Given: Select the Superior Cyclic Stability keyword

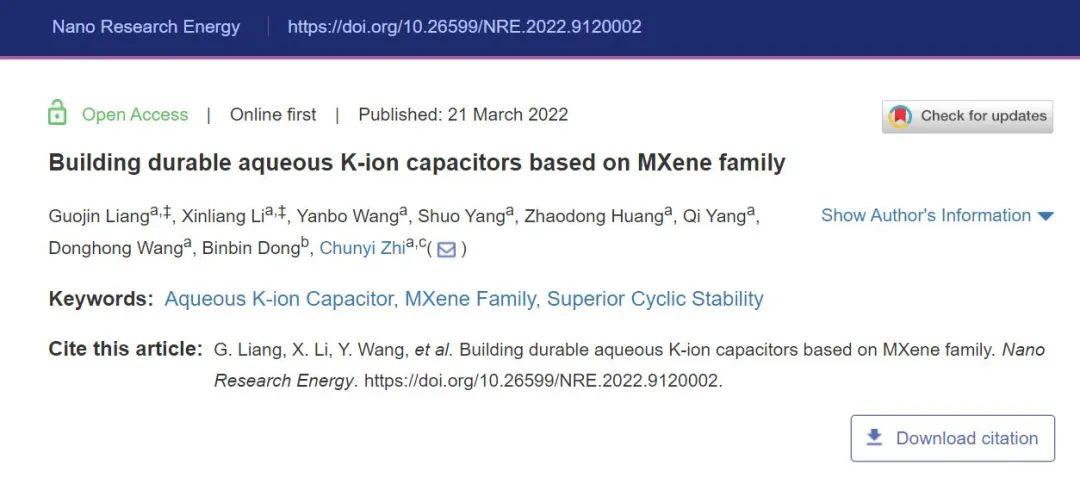Looking at the screenshot, I should 655,299.
